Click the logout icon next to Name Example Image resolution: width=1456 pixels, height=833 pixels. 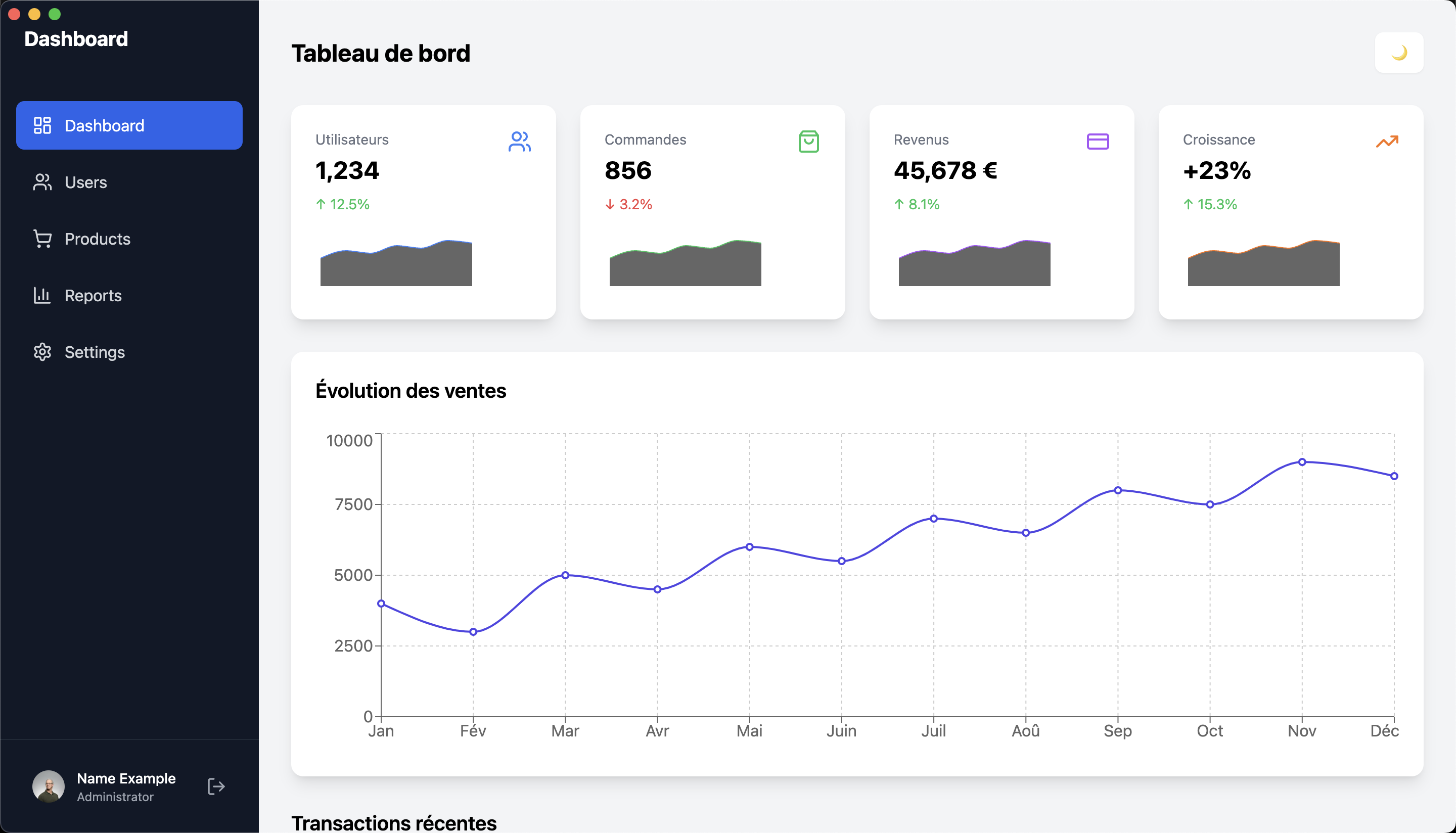(x=216, y=786)
